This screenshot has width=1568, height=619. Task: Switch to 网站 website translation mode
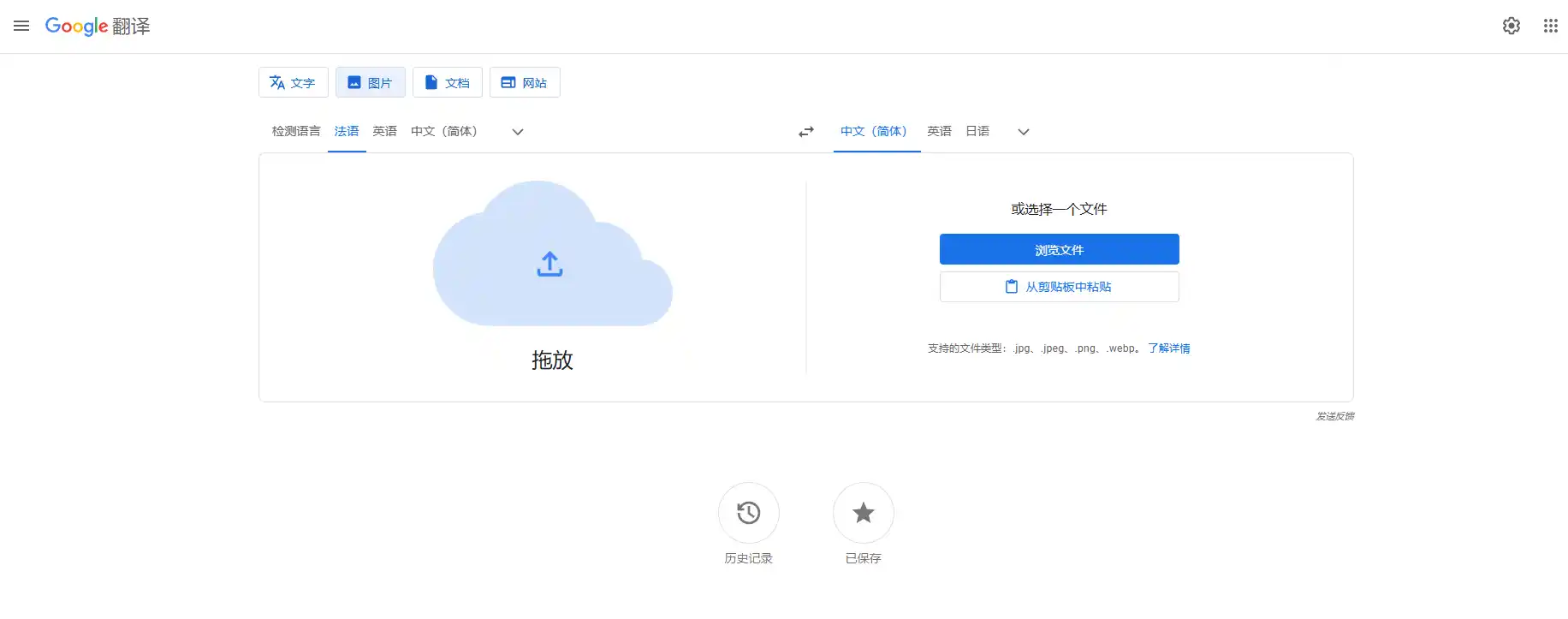(x=524, y=82)
